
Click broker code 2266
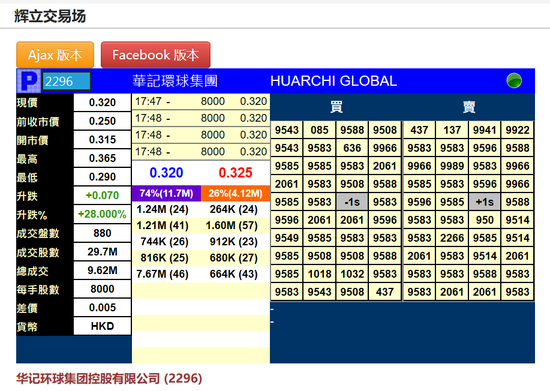(452, 238)
